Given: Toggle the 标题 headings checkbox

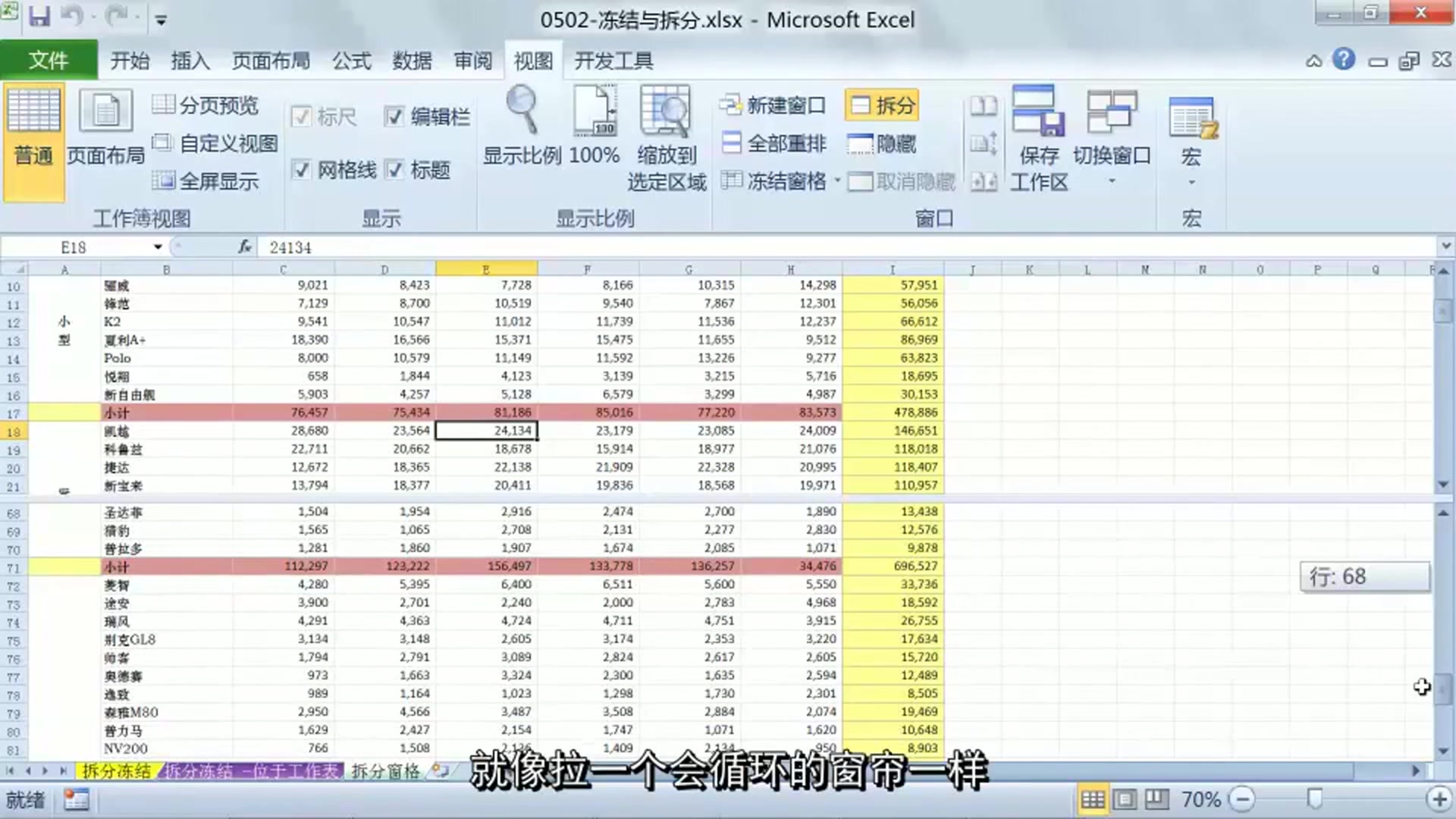Looking at the screenshot, I should point(395,171).
